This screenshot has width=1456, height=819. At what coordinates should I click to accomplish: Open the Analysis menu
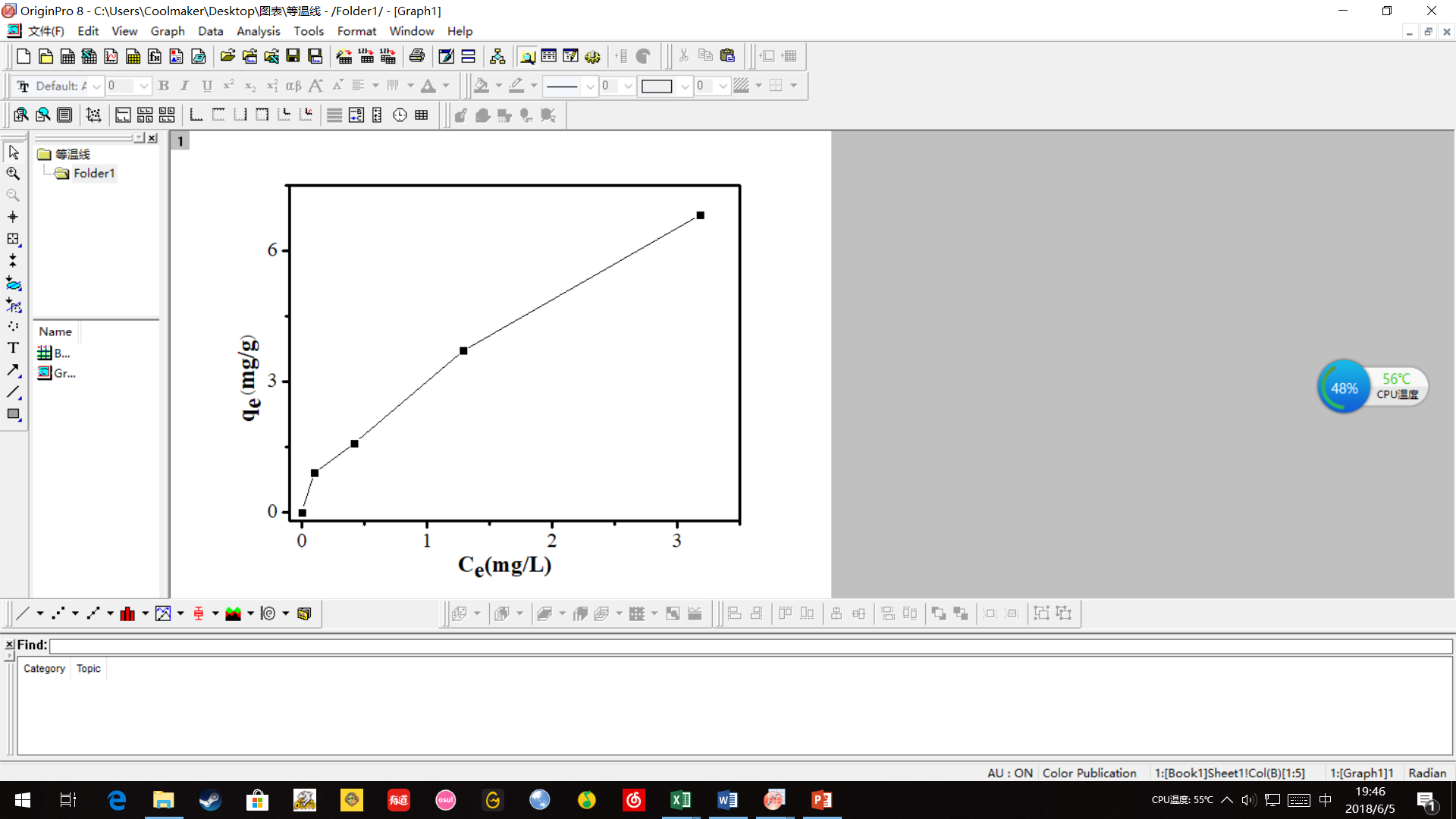pyautogui.click(x=258, y=31)
